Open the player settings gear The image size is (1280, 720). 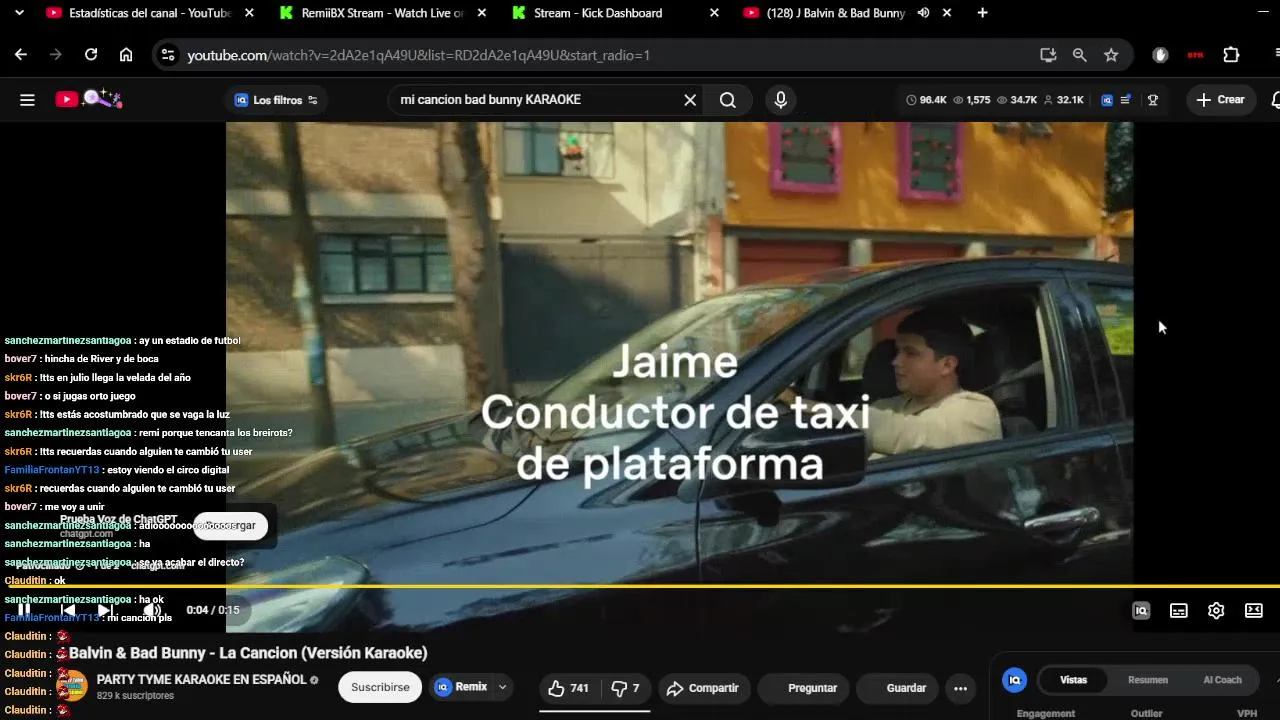pyautogui.click(x=1216, y=611)
